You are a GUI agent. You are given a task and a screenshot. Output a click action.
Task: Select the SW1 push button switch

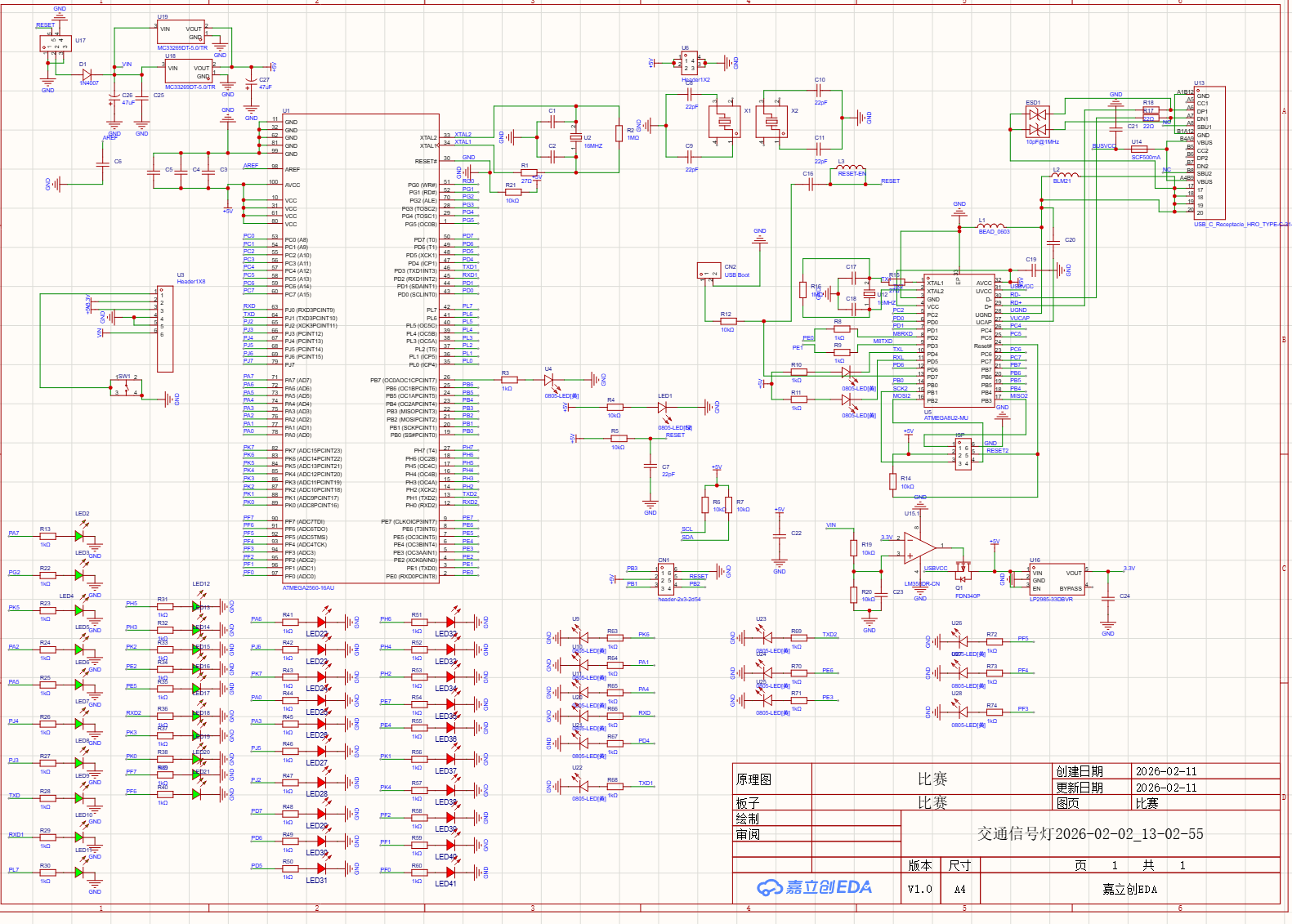click(127, 388)
